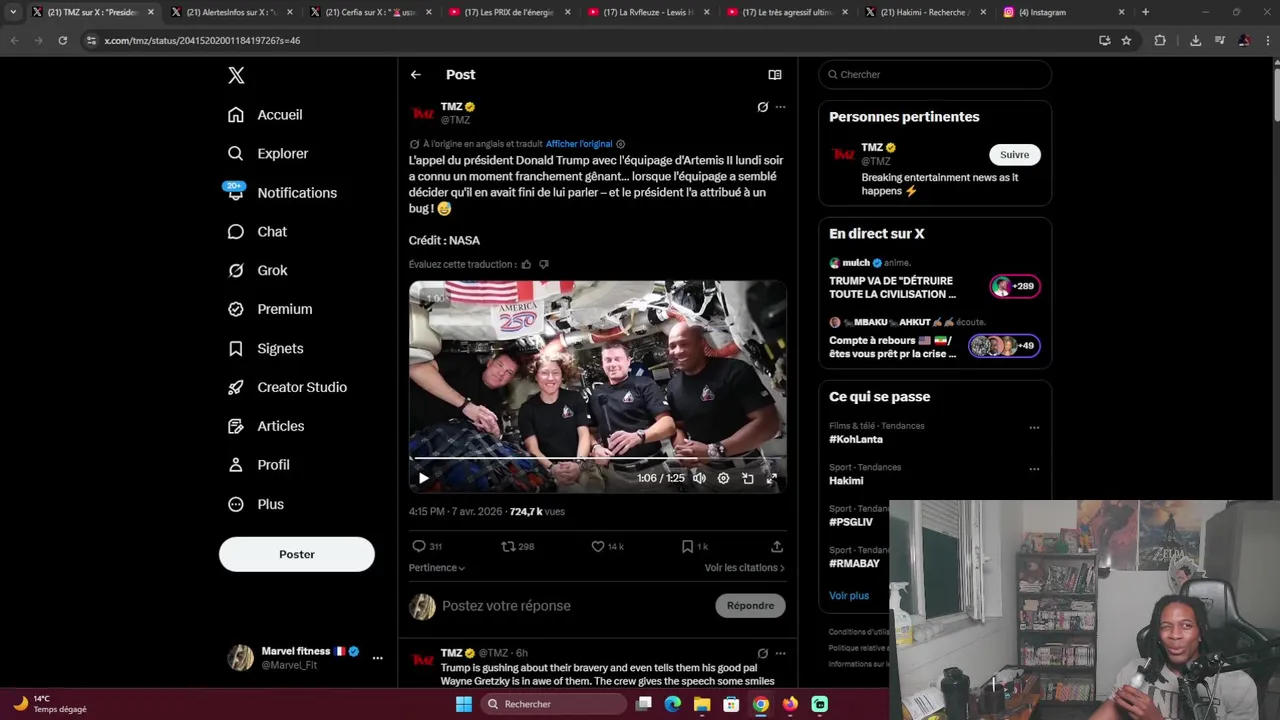Click the Poster button
Viewport: 1280px width, 720px height.
point(297,554)
